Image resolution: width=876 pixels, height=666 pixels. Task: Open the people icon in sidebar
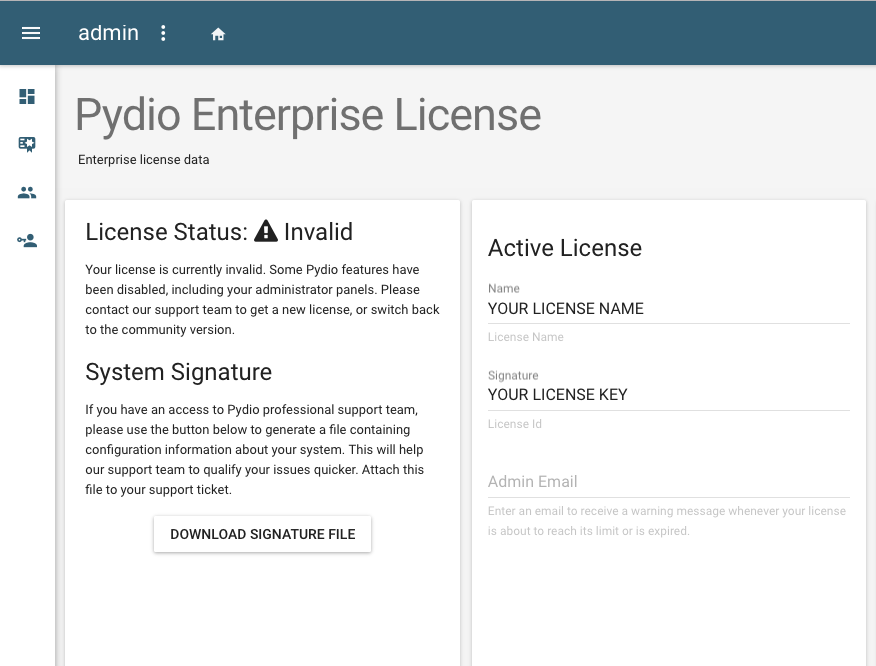point(27,193)
